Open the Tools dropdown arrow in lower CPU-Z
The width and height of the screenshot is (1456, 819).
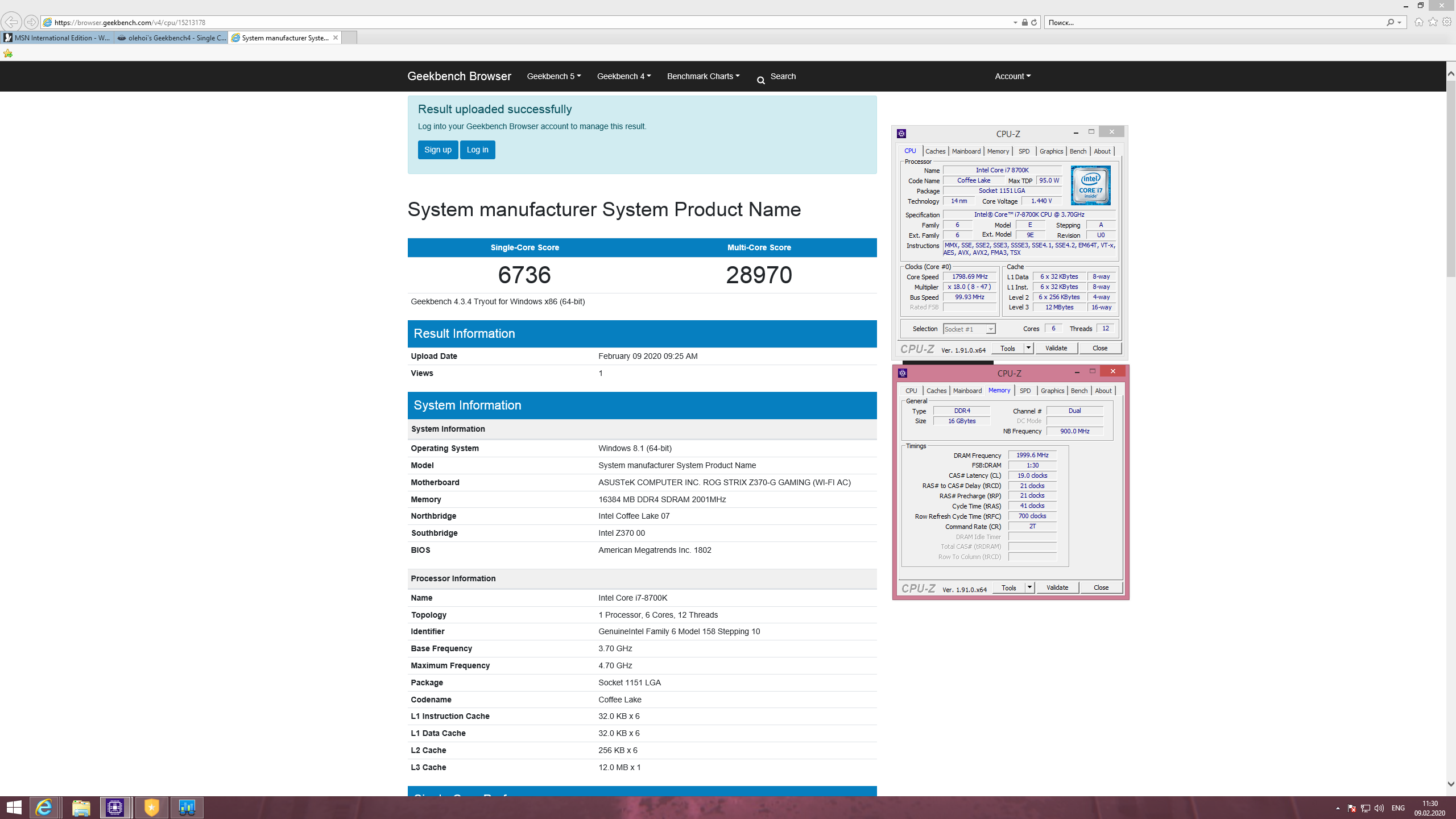pos(1029,588)
